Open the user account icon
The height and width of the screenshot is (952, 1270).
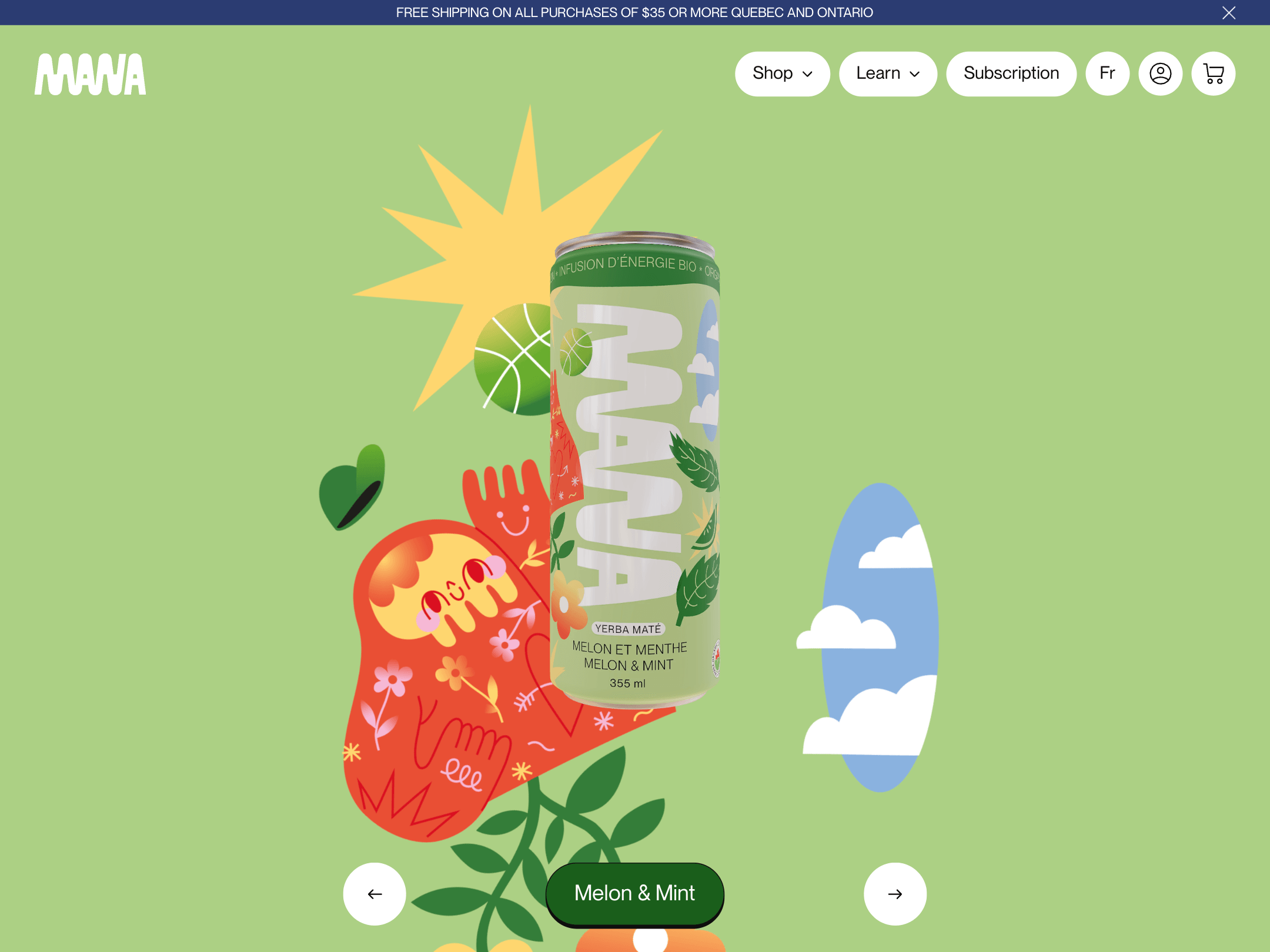point(1160,73)
